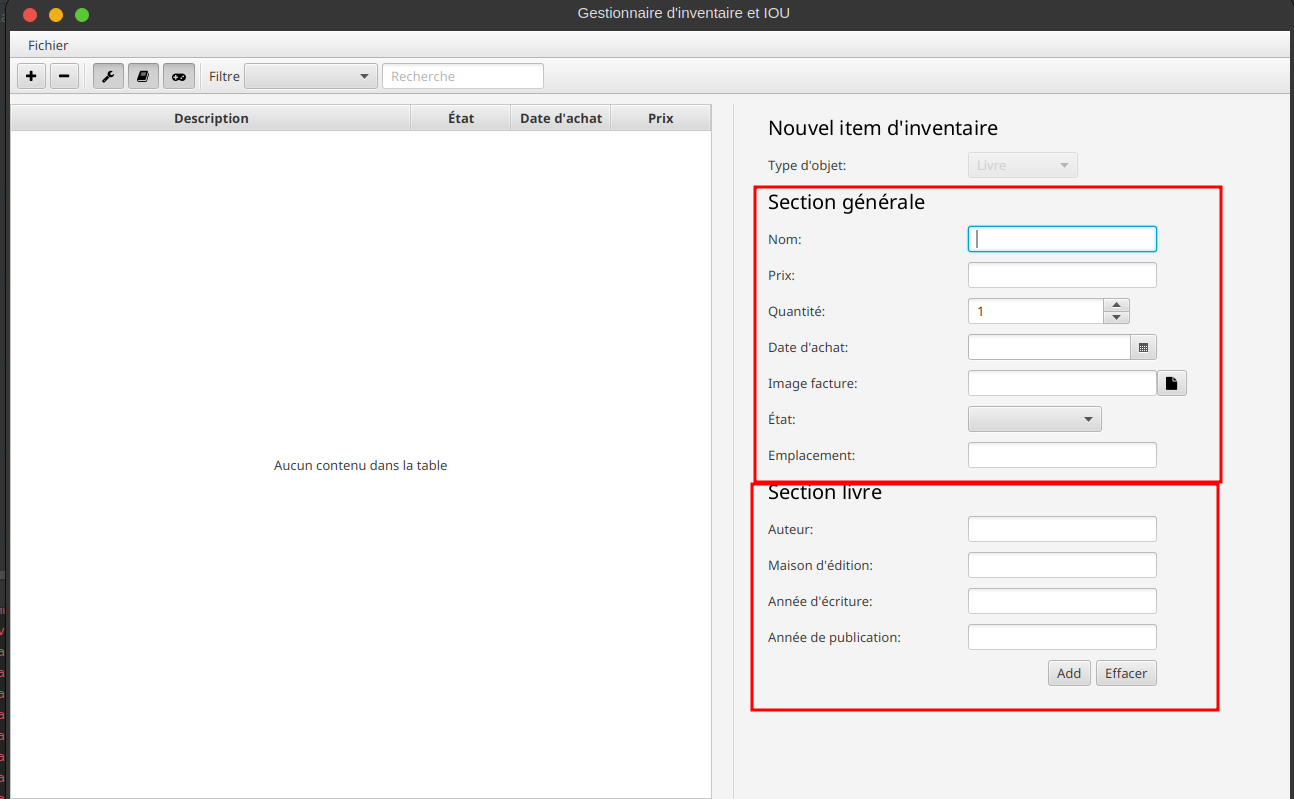Click the file browse icon for Image facture

coord(1172,383)
